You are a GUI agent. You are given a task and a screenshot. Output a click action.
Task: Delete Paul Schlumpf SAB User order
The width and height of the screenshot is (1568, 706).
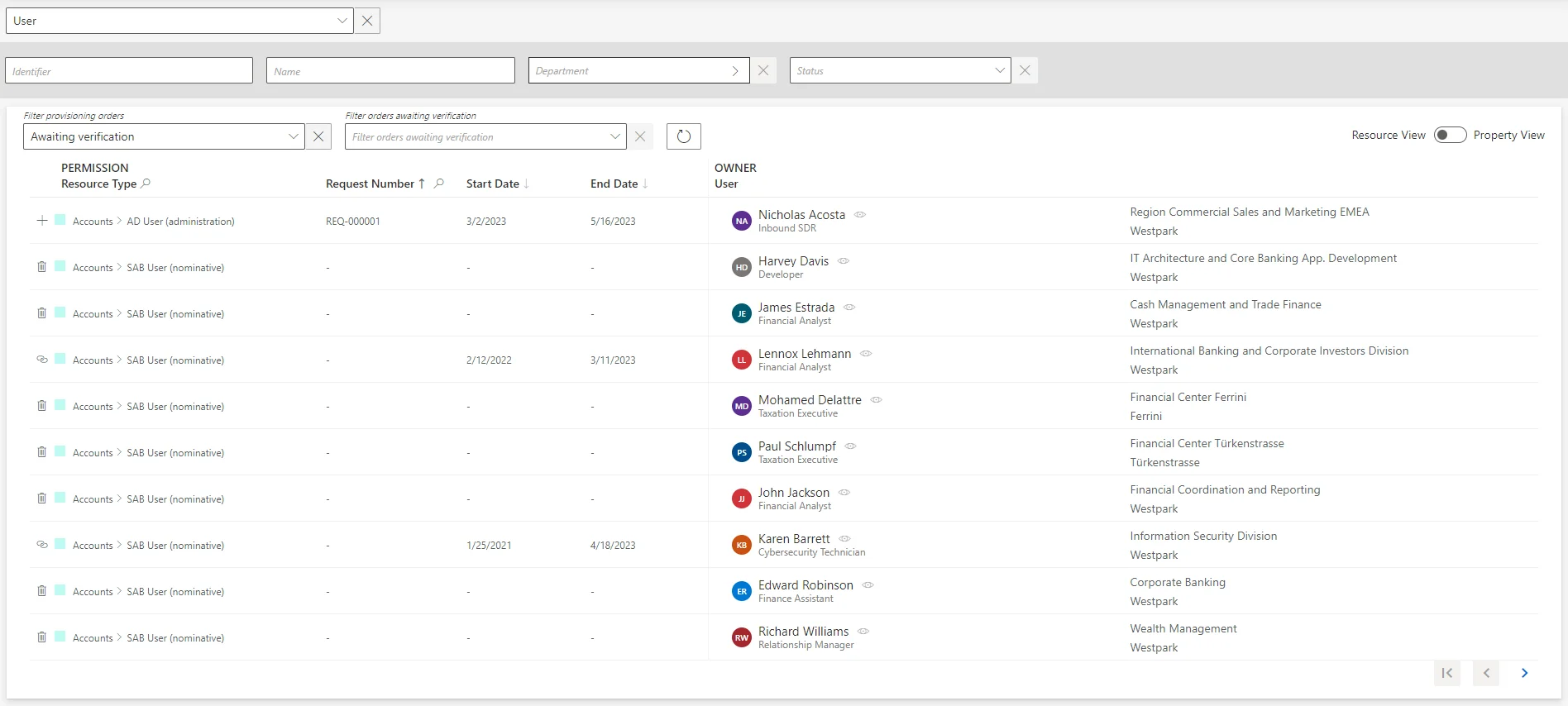pos(42,451)
